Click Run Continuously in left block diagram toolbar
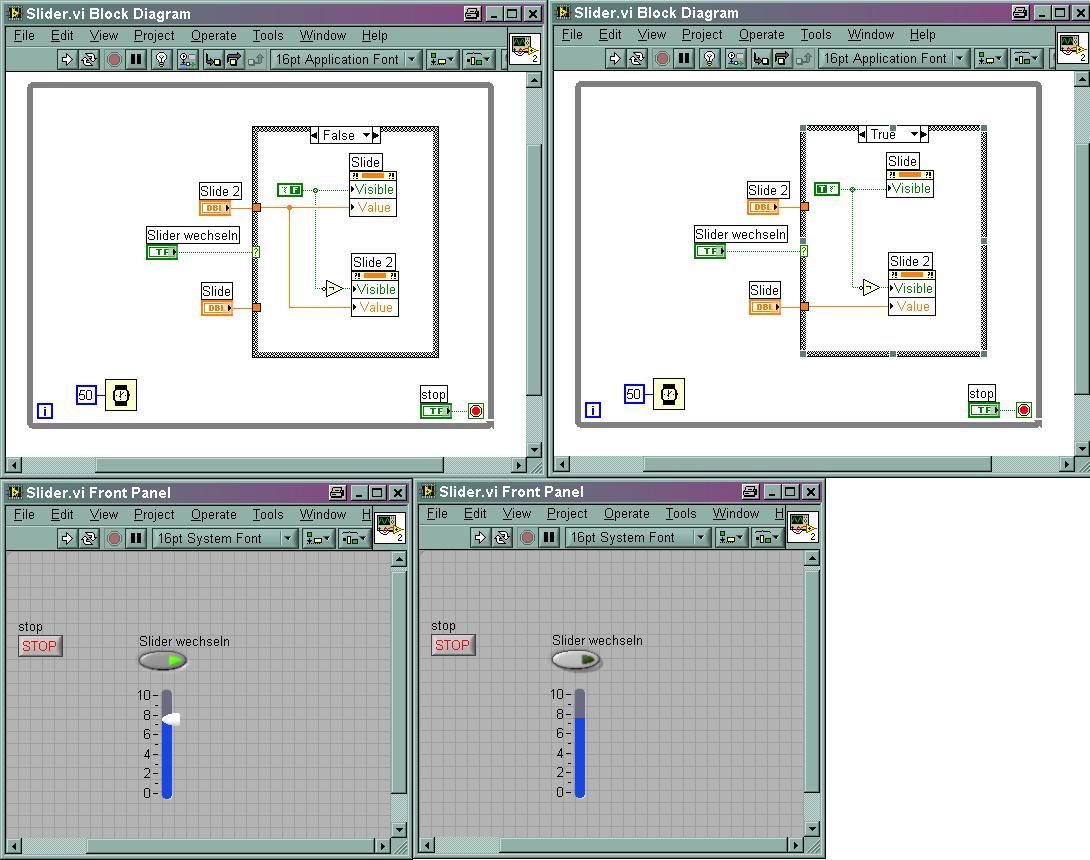Viewport: 1090px width, 860px height. coord(89,60)
